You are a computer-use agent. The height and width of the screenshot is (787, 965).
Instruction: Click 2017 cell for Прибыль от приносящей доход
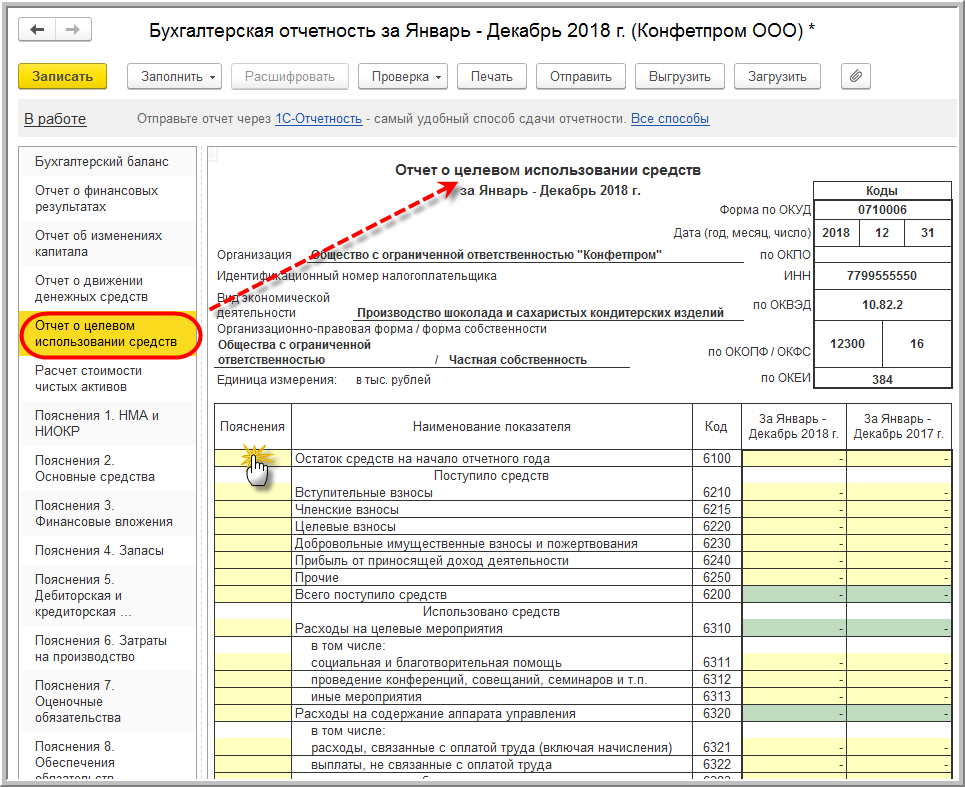pyautogui.click(x=899, y=561)
